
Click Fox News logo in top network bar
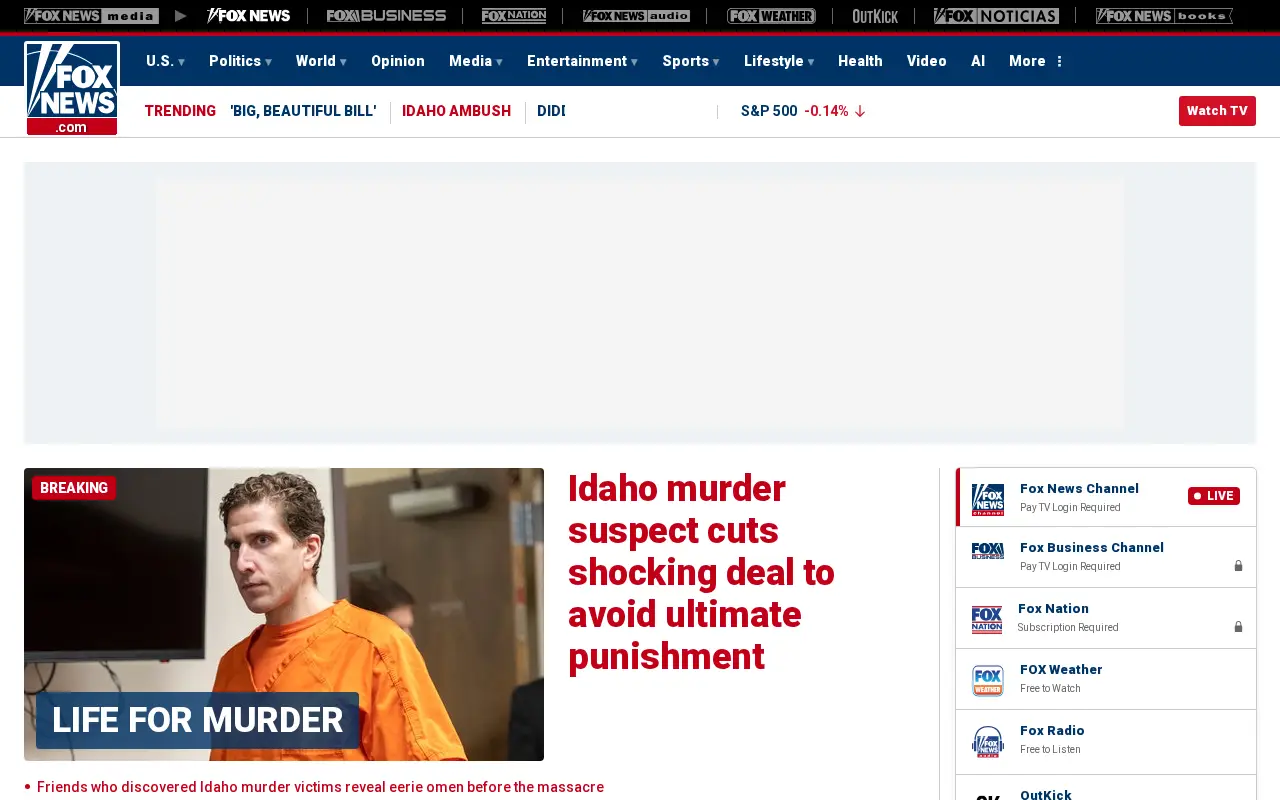[248, 16]
